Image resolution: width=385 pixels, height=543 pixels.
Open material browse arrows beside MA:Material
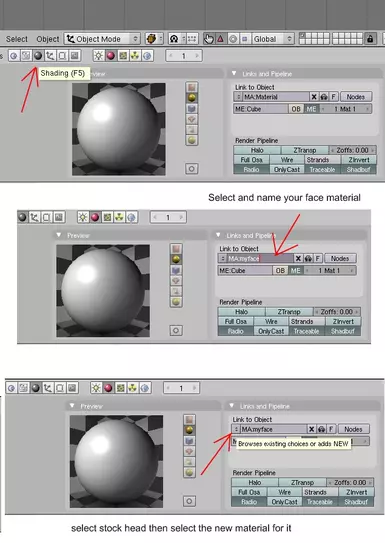pyautogui.click(x=238, y=97)
